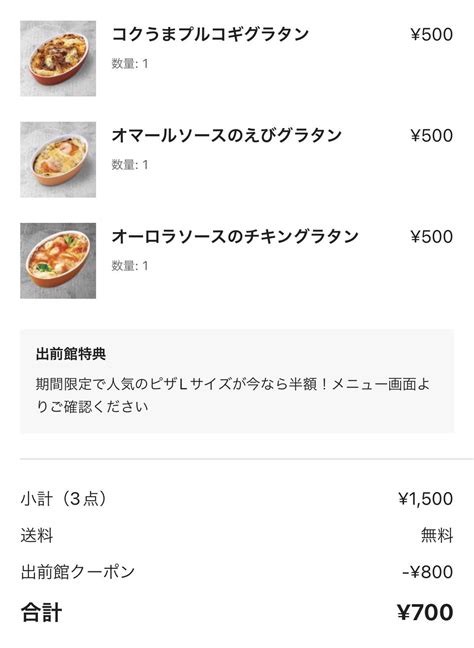This screenshot has height=648, width=474.
Task: Click the quantity label under プルコギグラタン
Action: (130, 64)
